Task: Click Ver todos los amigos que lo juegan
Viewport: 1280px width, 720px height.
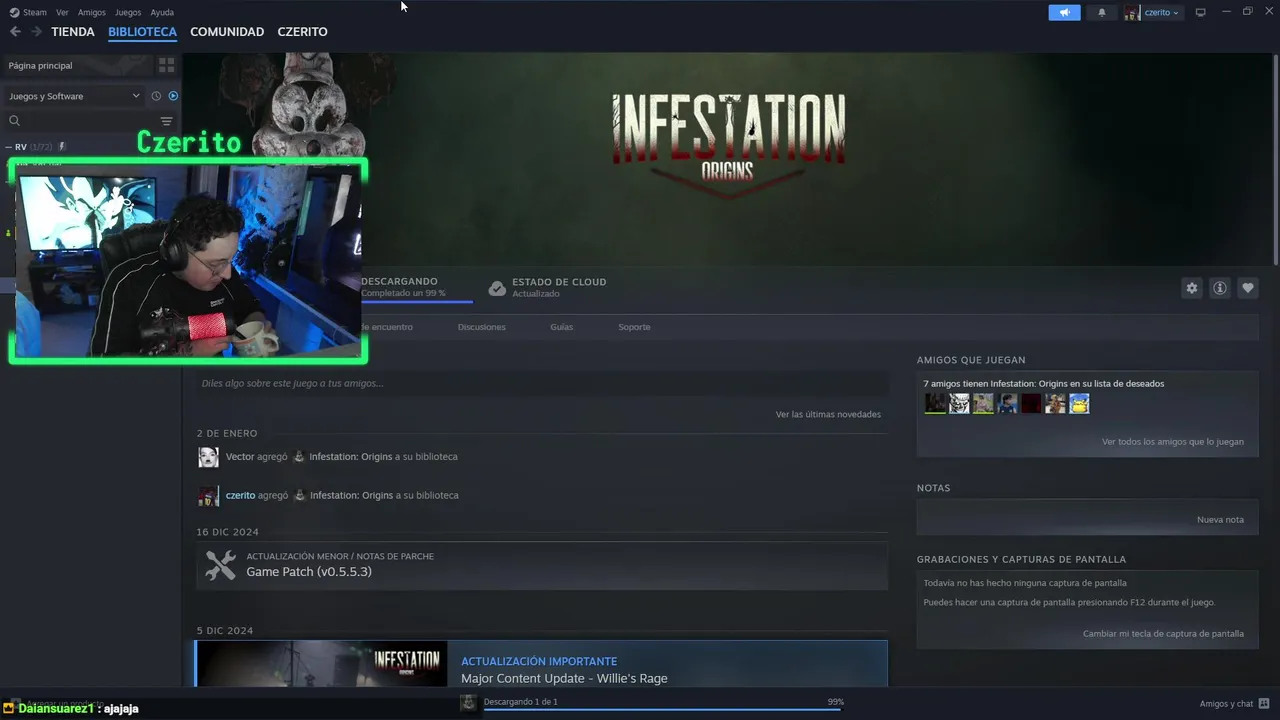Action: 1173,442
